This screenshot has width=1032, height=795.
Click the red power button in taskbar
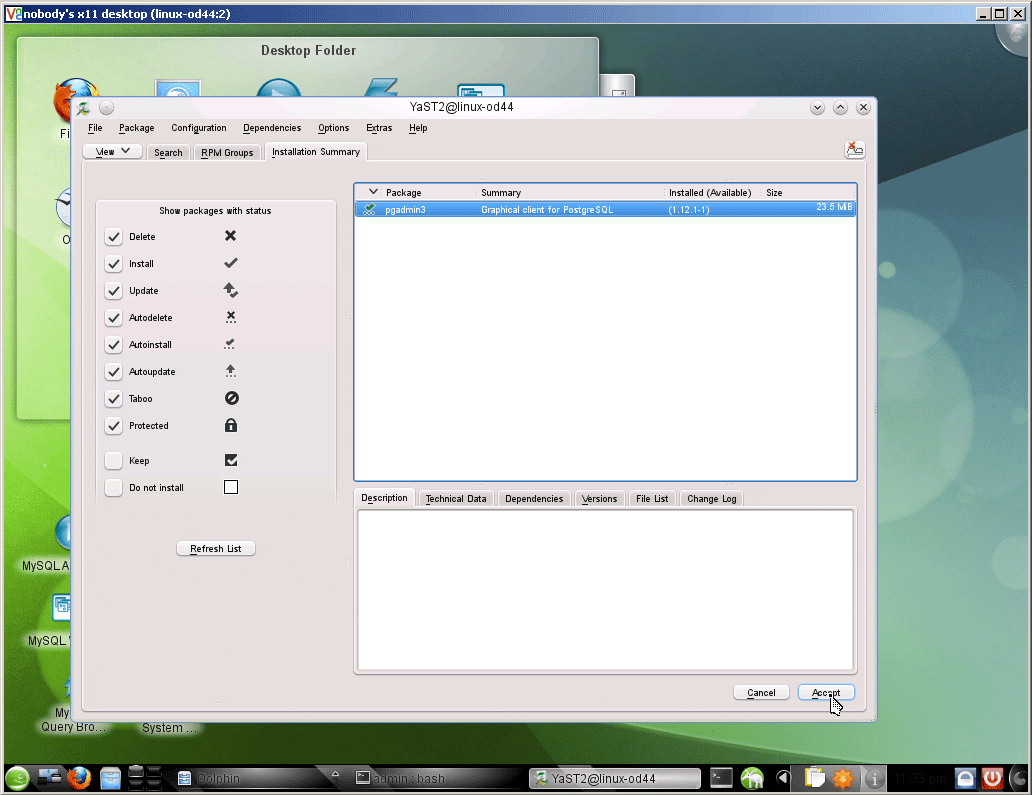[993, 779]
